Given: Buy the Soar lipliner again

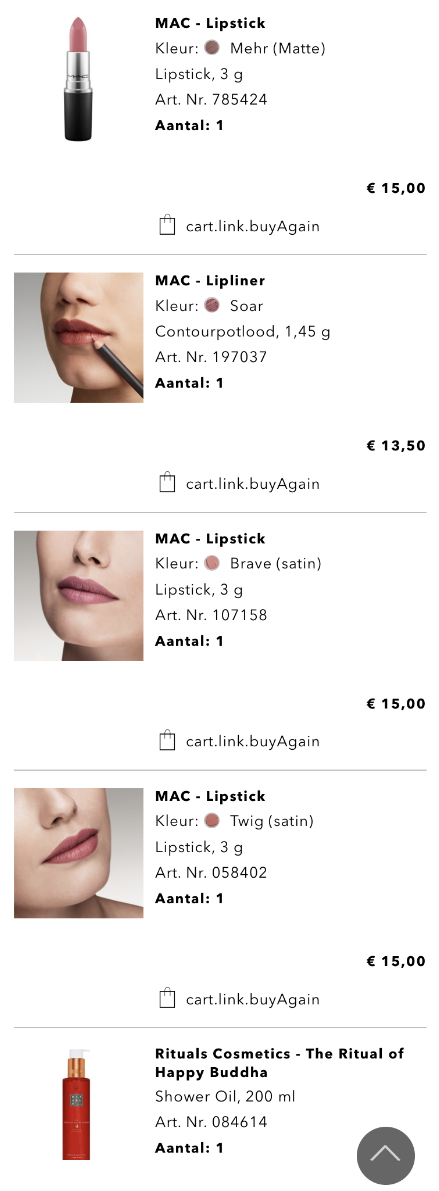Looking at the screenshot, I should point(239,483).
